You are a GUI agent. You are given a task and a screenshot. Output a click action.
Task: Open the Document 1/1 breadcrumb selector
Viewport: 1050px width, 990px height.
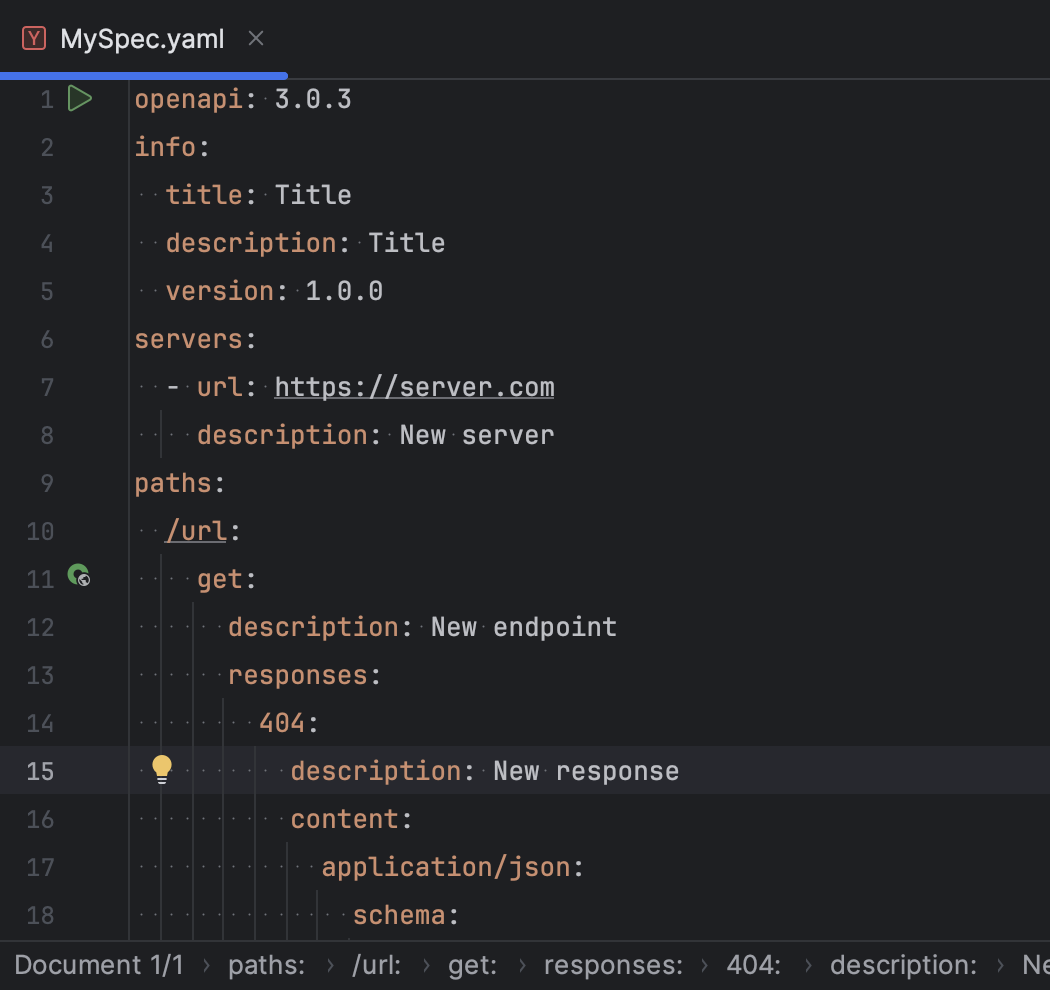click(99, 964)
